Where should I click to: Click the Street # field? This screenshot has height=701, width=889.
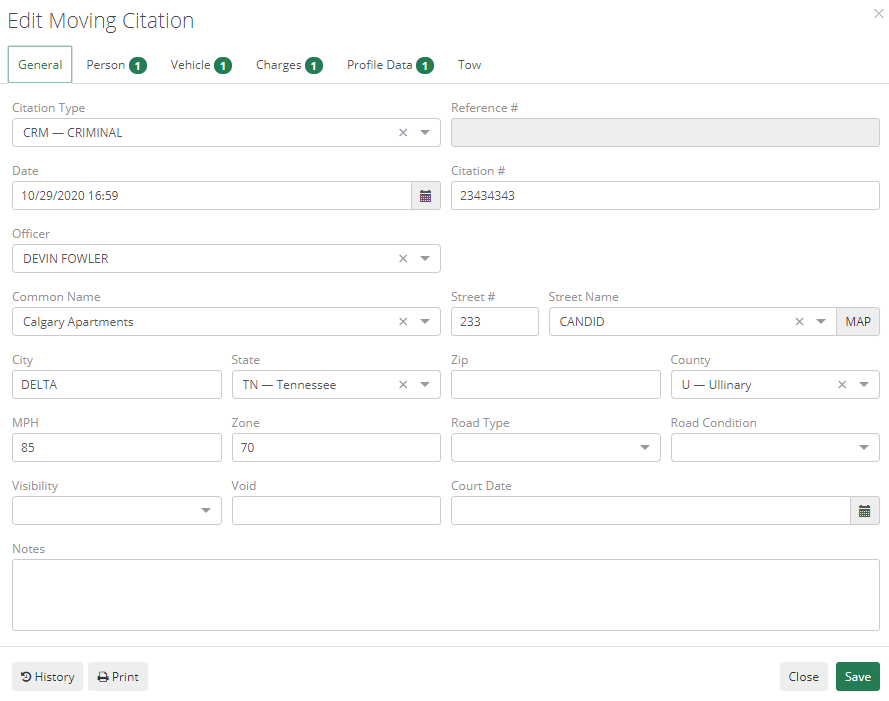pos(495,322)
